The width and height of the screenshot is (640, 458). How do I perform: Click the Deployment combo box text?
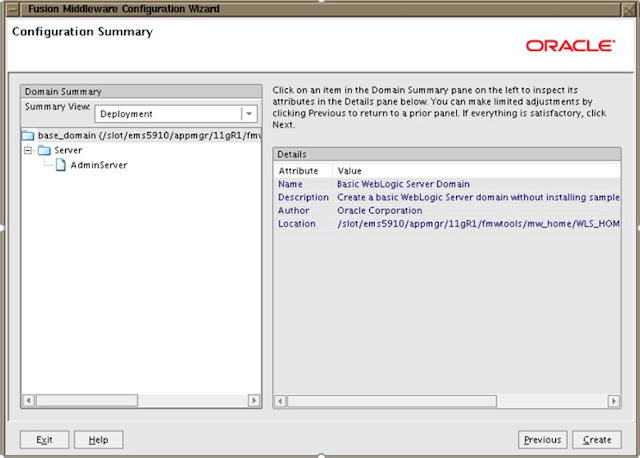pos(126,114)
